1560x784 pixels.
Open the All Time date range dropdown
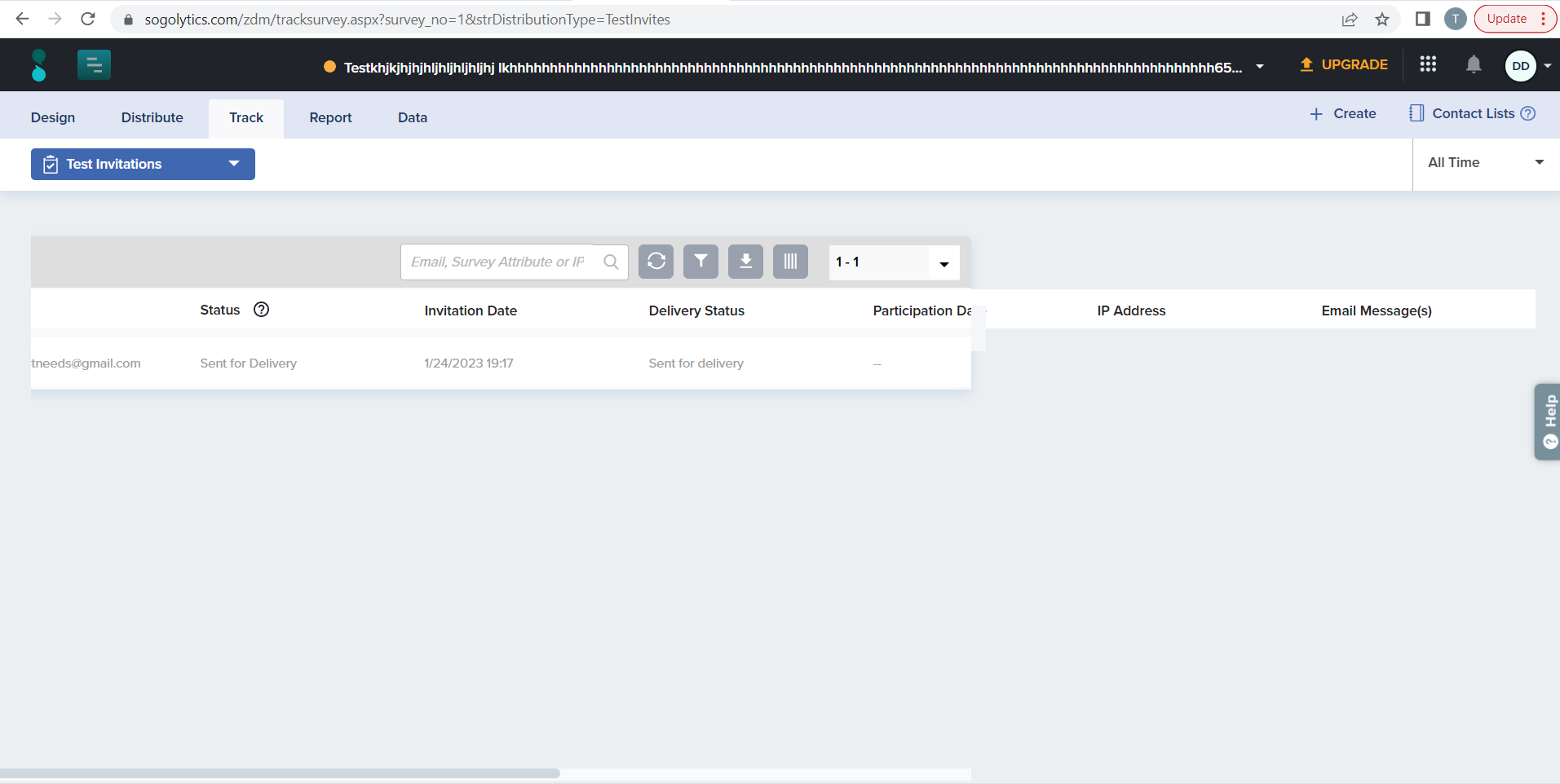pyautogui.click(x=1486, y=163)
